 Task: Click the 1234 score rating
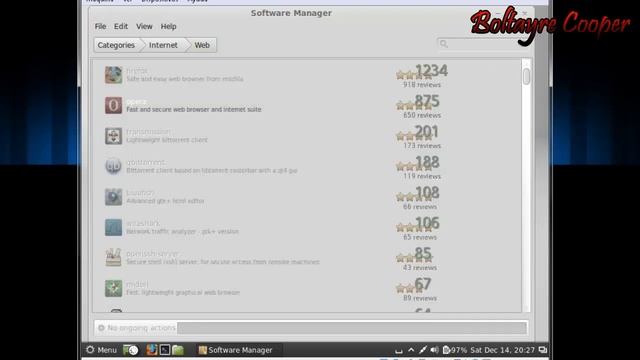(431, 71)
